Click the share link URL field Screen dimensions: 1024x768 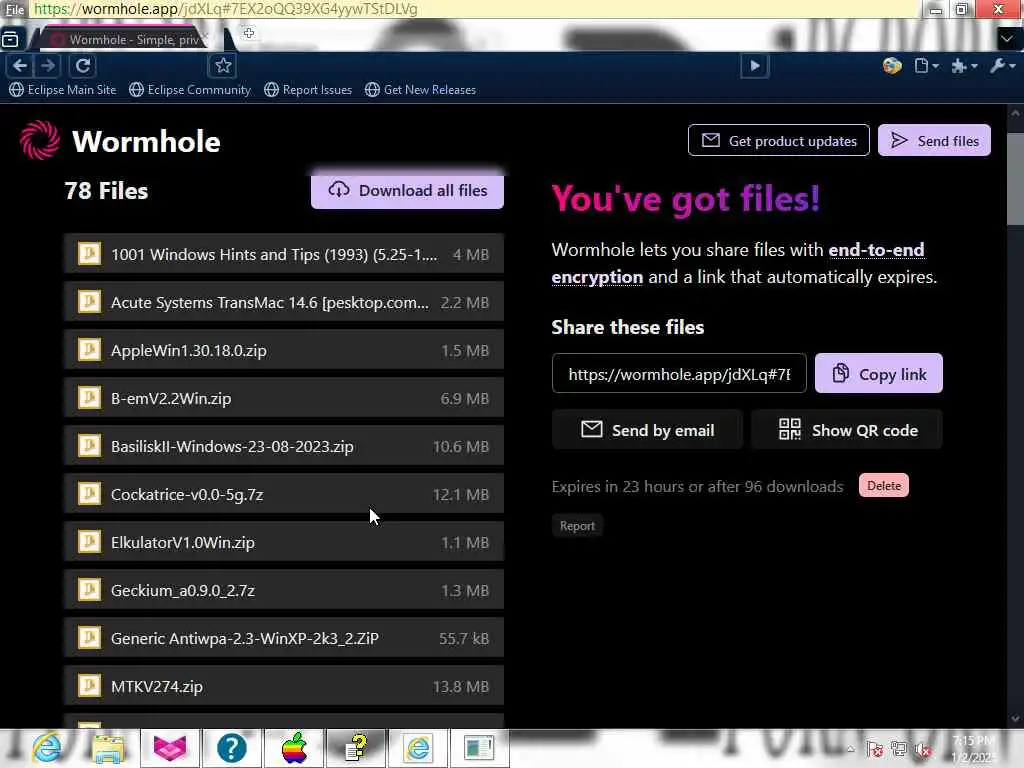(x=679, y=374)
